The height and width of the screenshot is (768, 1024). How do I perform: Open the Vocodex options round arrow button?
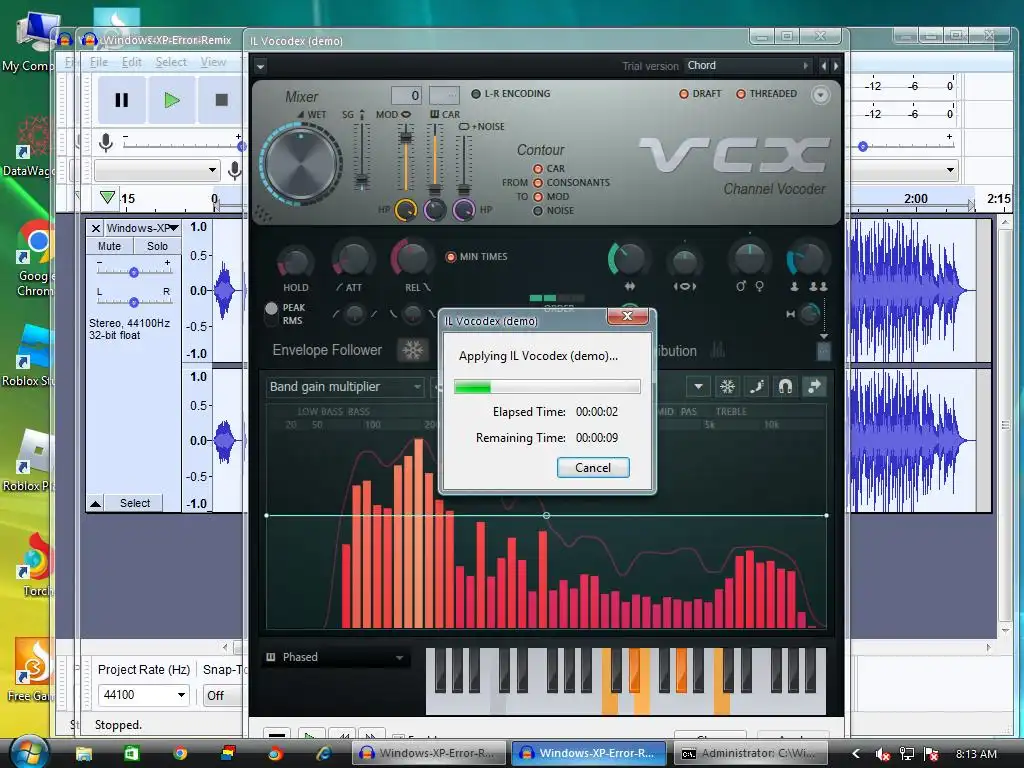click(820, 95)
